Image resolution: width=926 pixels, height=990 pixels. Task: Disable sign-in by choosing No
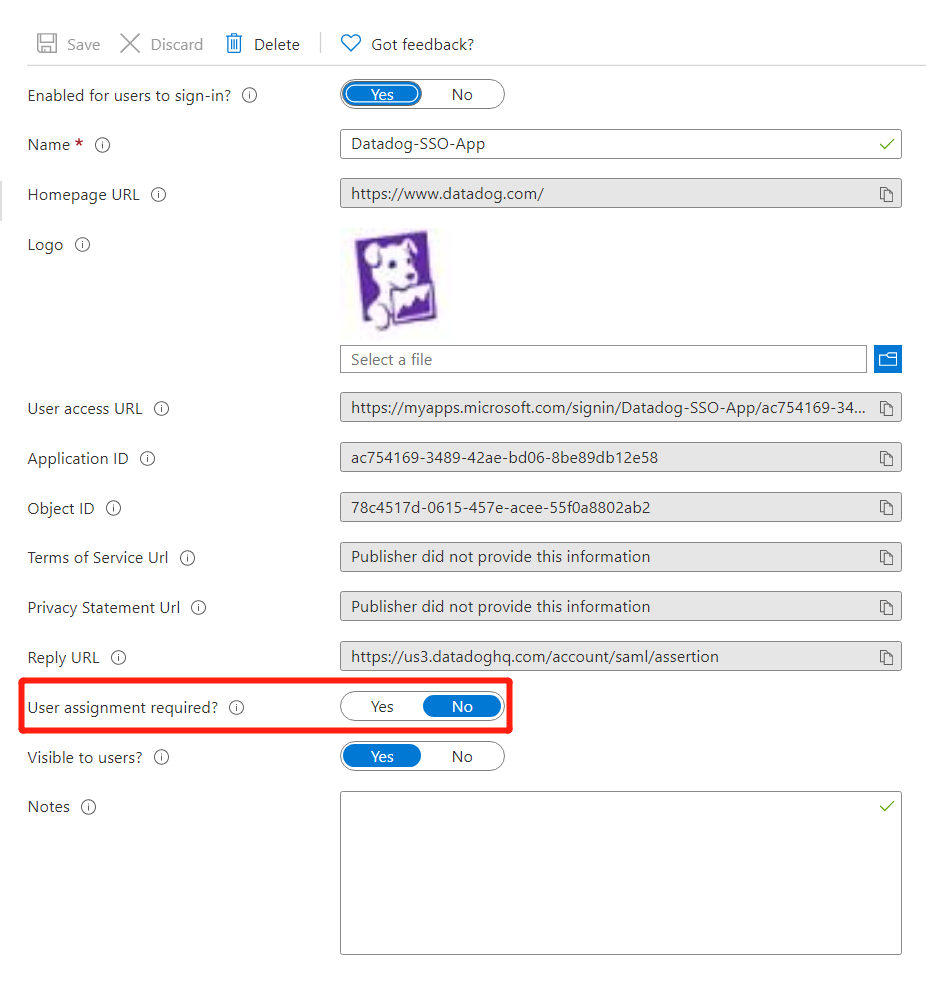462,95
